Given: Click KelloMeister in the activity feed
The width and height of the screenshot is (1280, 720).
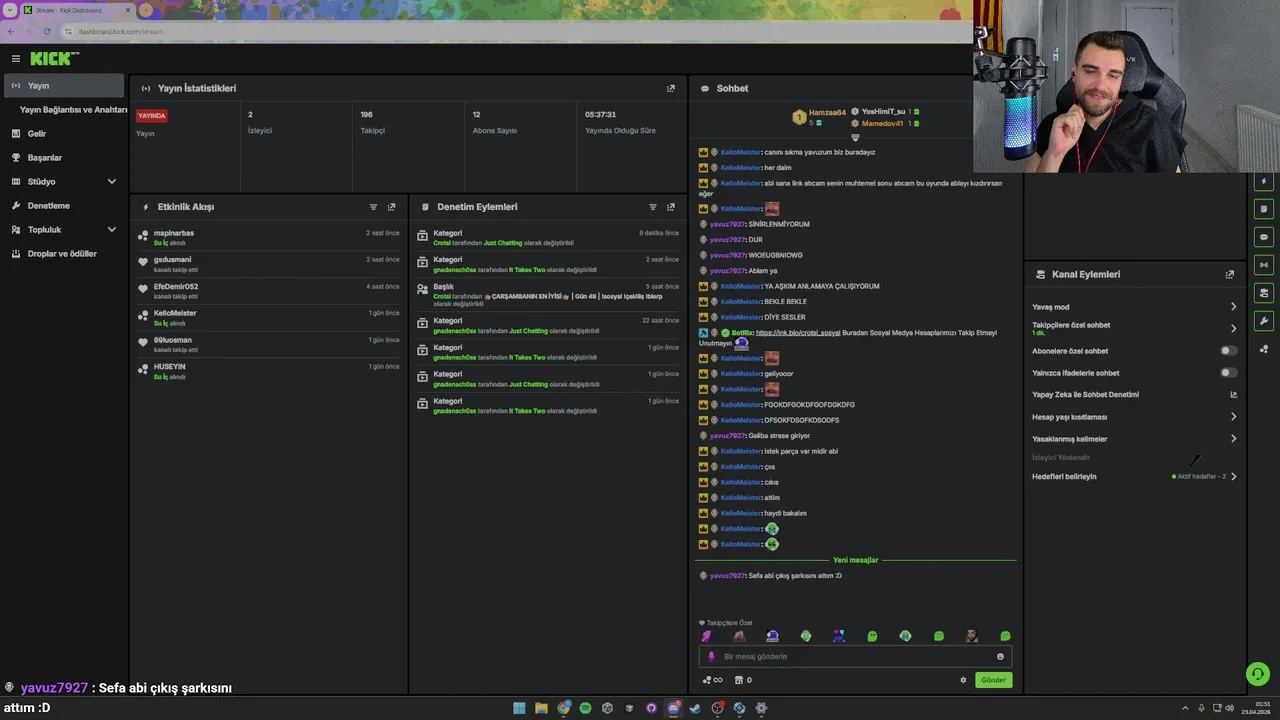Looking at the screenshot, I should coord(175,313).
